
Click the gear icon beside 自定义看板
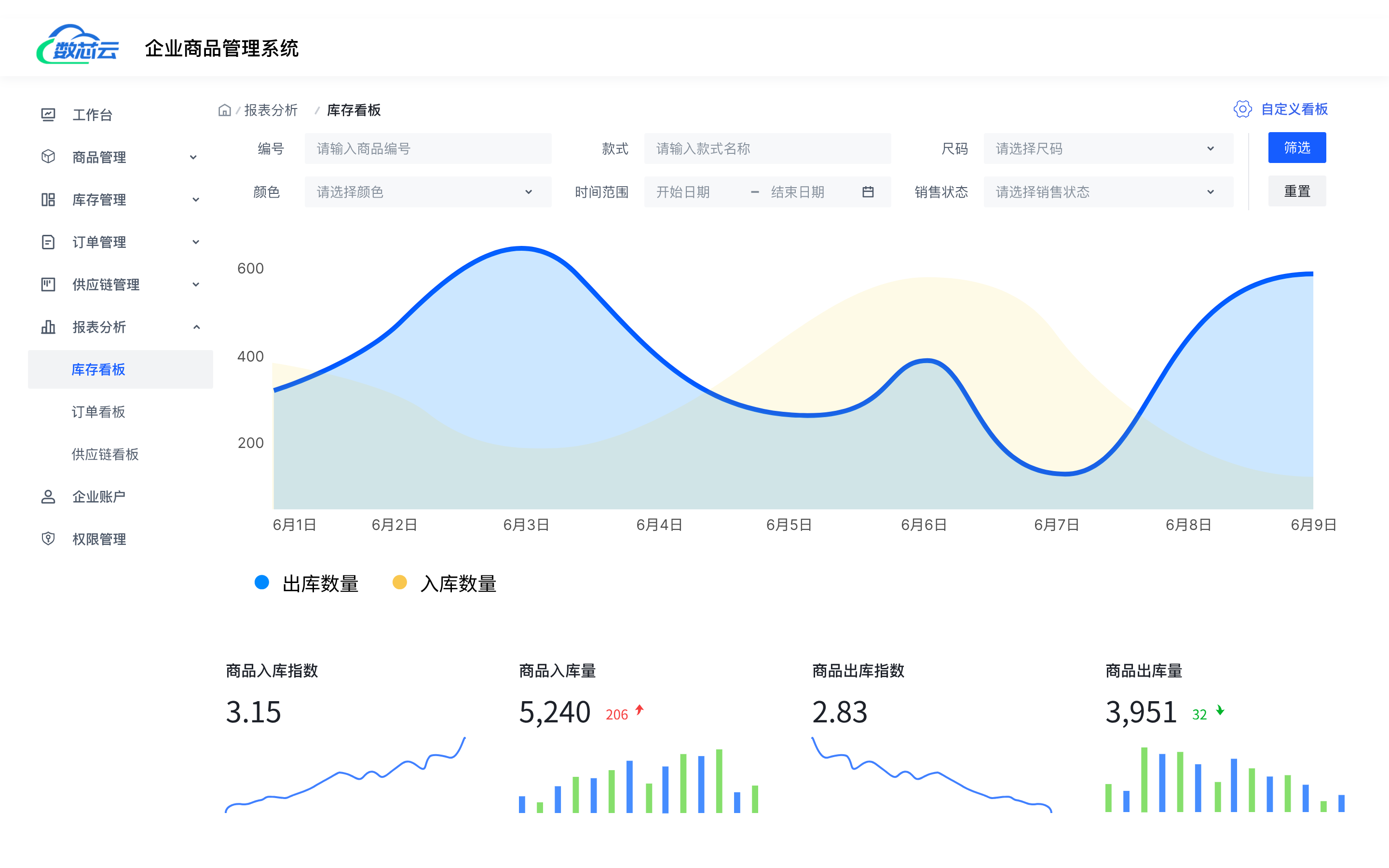point(1243,109)
